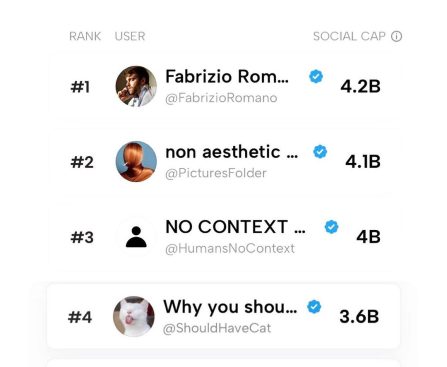Click the verified badge beside non aesthetic
The height and width of the screenshot is (367, 447).
[x=320, y=152]
